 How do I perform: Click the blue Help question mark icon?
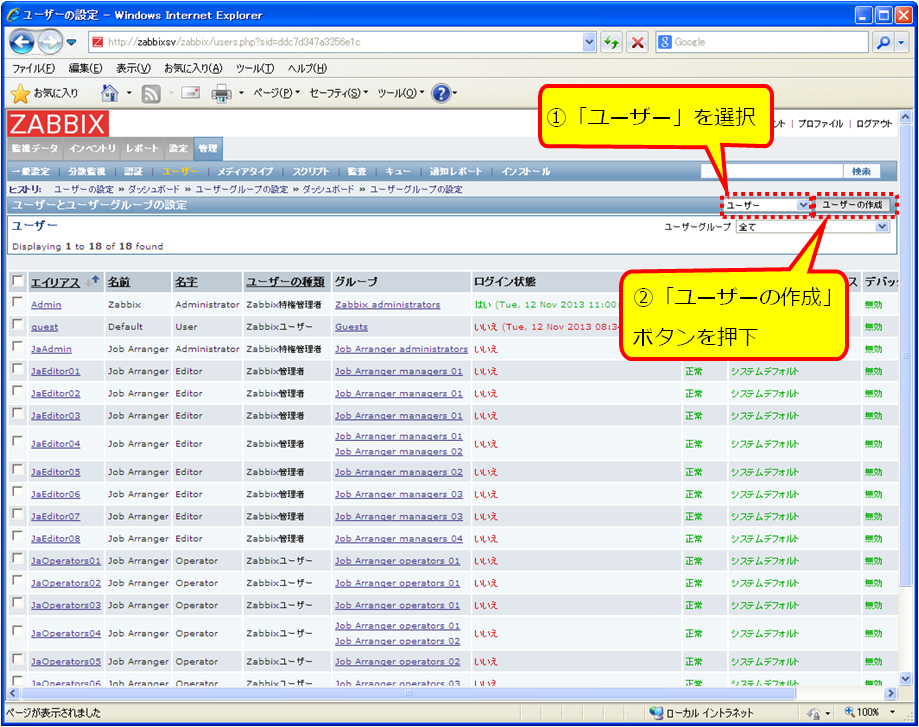click(x=441, y=93)
